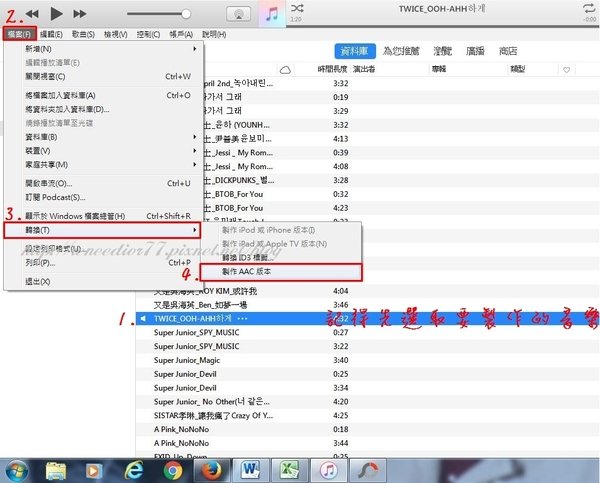Switch to the 廣播 tab
Screen dimensions: 600x483
(475, 51)
